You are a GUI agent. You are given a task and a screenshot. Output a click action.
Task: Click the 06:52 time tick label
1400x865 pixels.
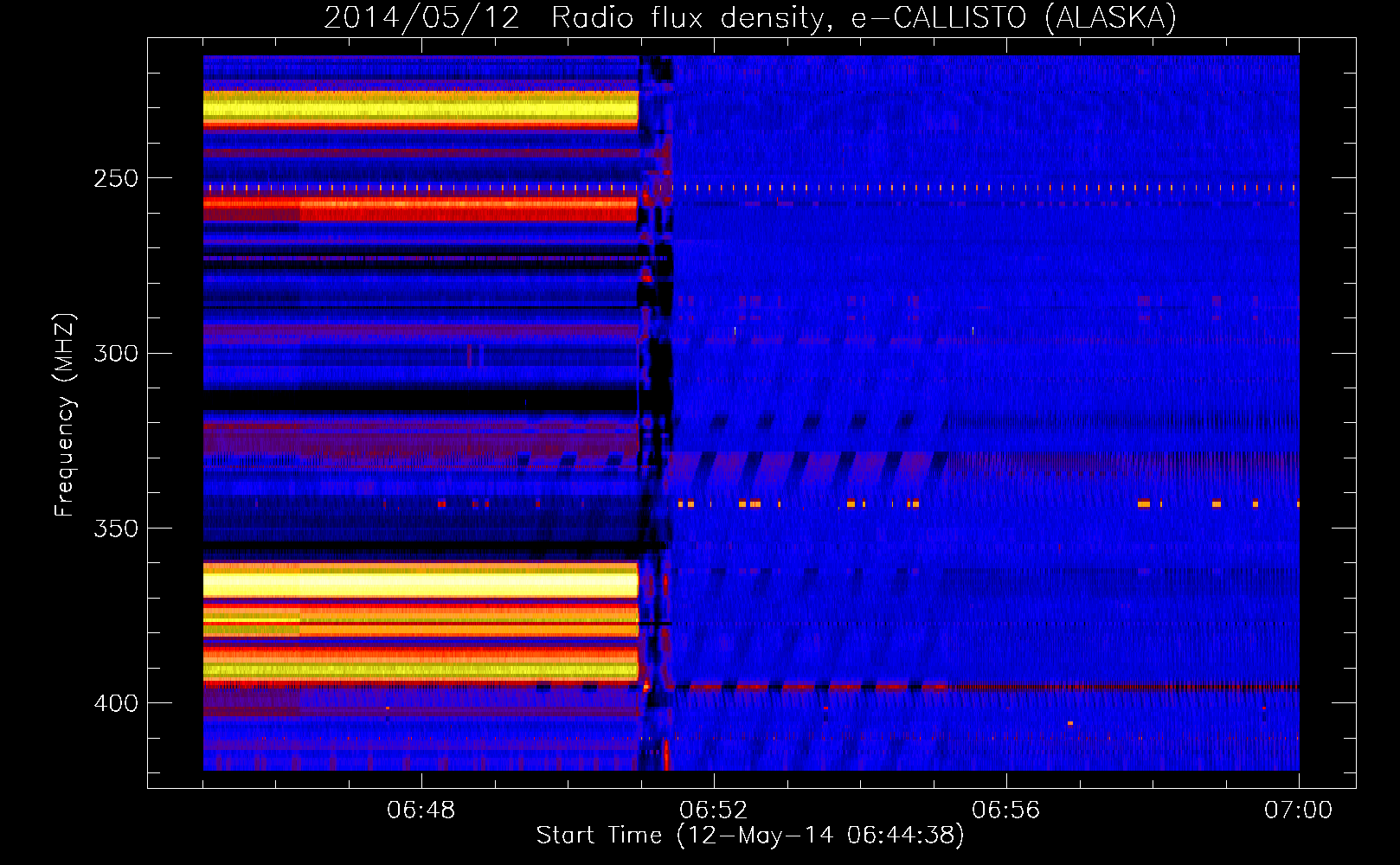tap(714, 810)
